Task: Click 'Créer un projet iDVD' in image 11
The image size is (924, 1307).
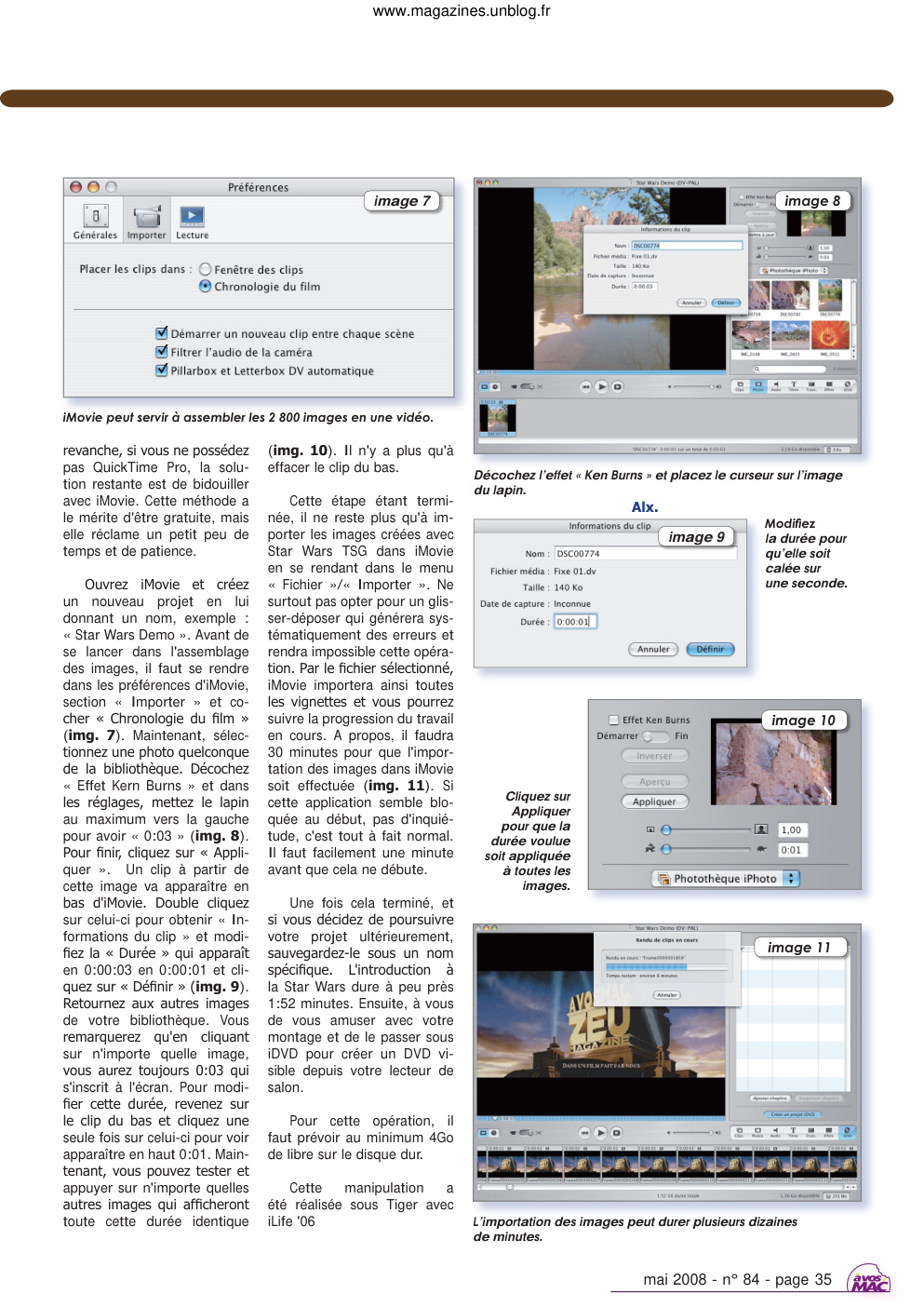Action: pos(793,1114)
